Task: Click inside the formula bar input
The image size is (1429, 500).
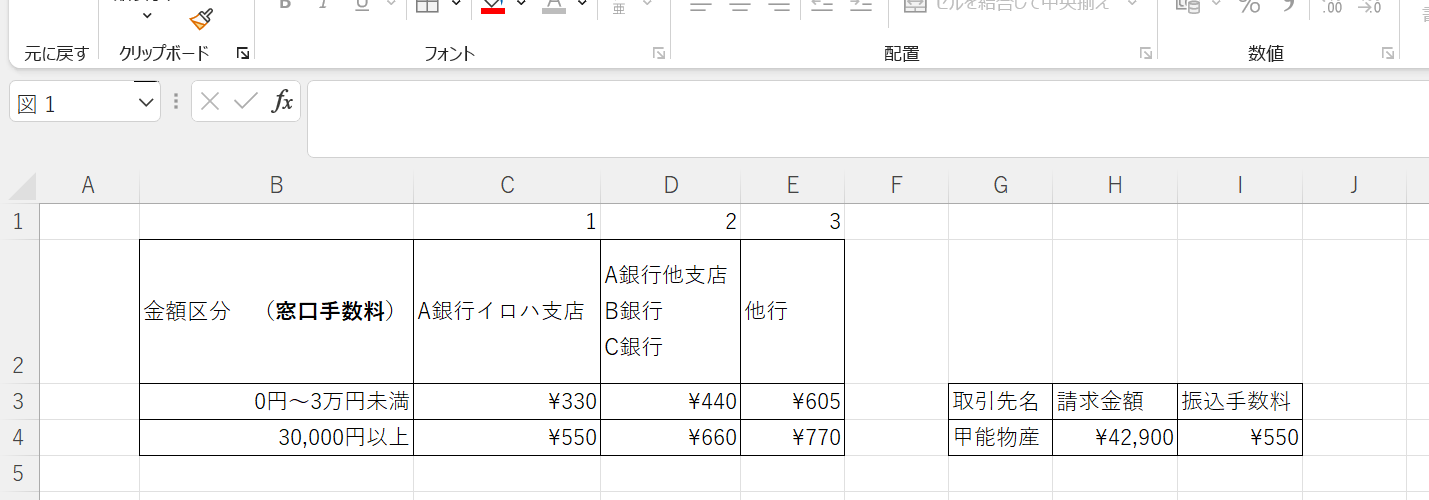Action: (860, 118)
